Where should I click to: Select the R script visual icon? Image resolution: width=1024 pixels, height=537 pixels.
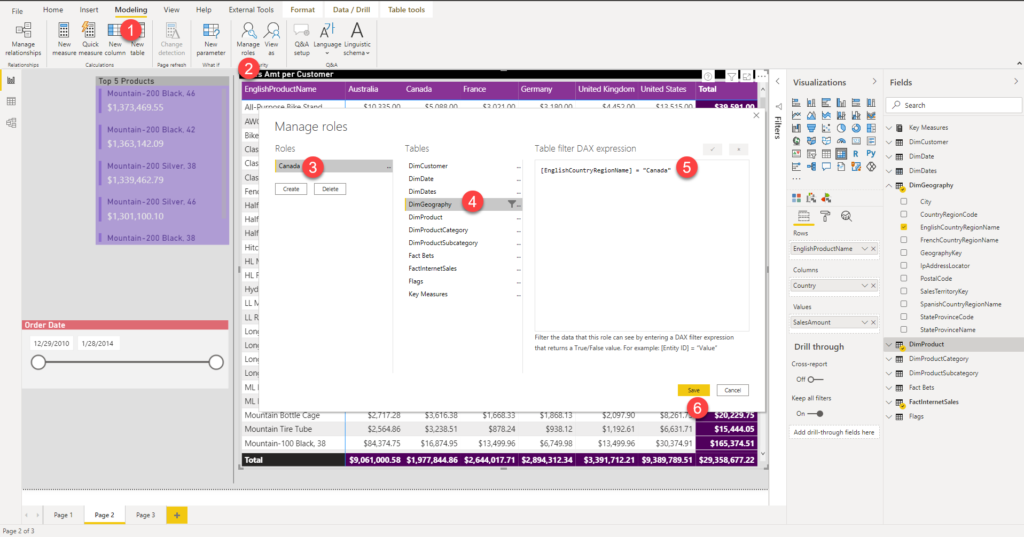click(x=856, y=154)
